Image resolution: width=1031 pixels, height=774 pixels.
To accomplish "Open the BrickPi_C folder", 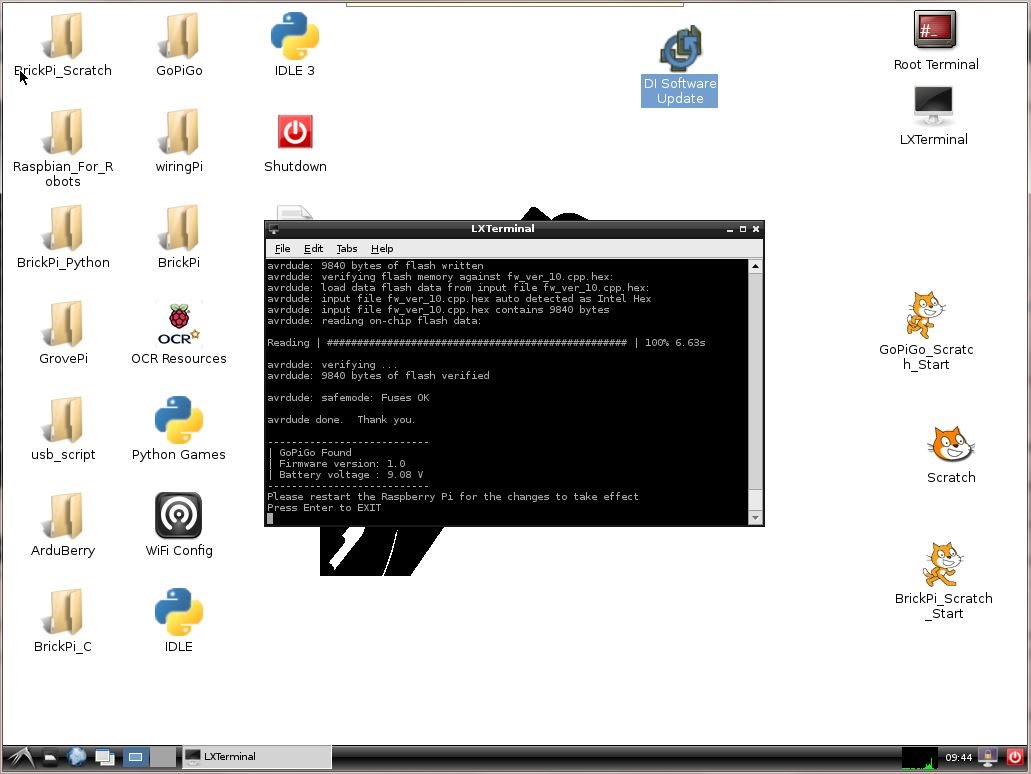I will [x=63, y=612].
